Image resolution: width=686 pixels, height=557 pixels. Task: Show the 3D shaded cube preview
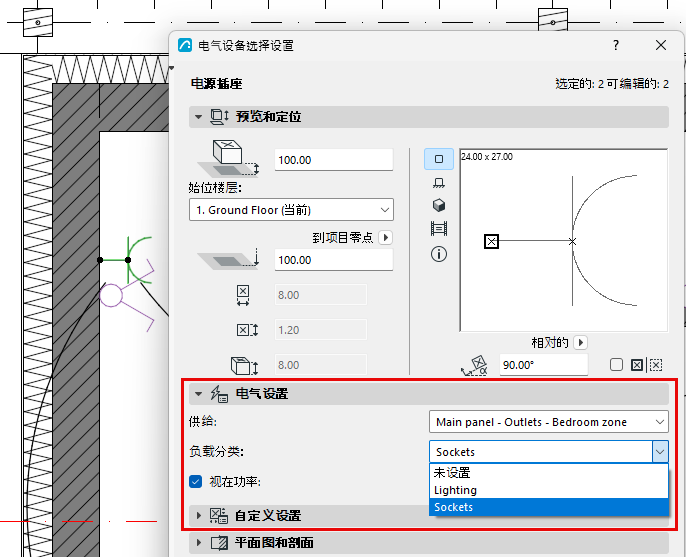tap(439, 205)
